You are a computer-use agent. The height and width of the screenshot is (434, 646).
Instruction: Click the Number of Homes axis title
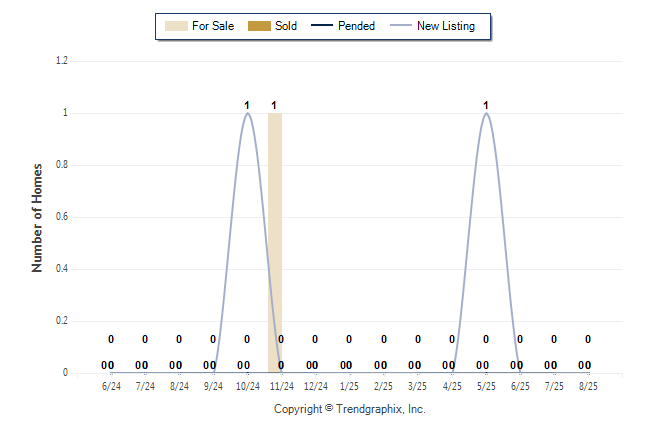(x=37, y=218)
